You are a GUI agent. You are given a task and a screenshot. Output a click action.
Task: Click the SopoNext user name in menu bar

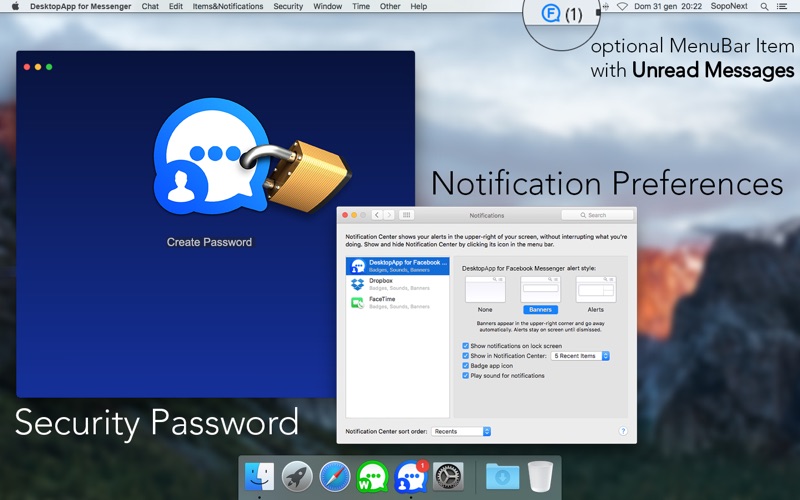pyautogui.click(x=729, y=7)
